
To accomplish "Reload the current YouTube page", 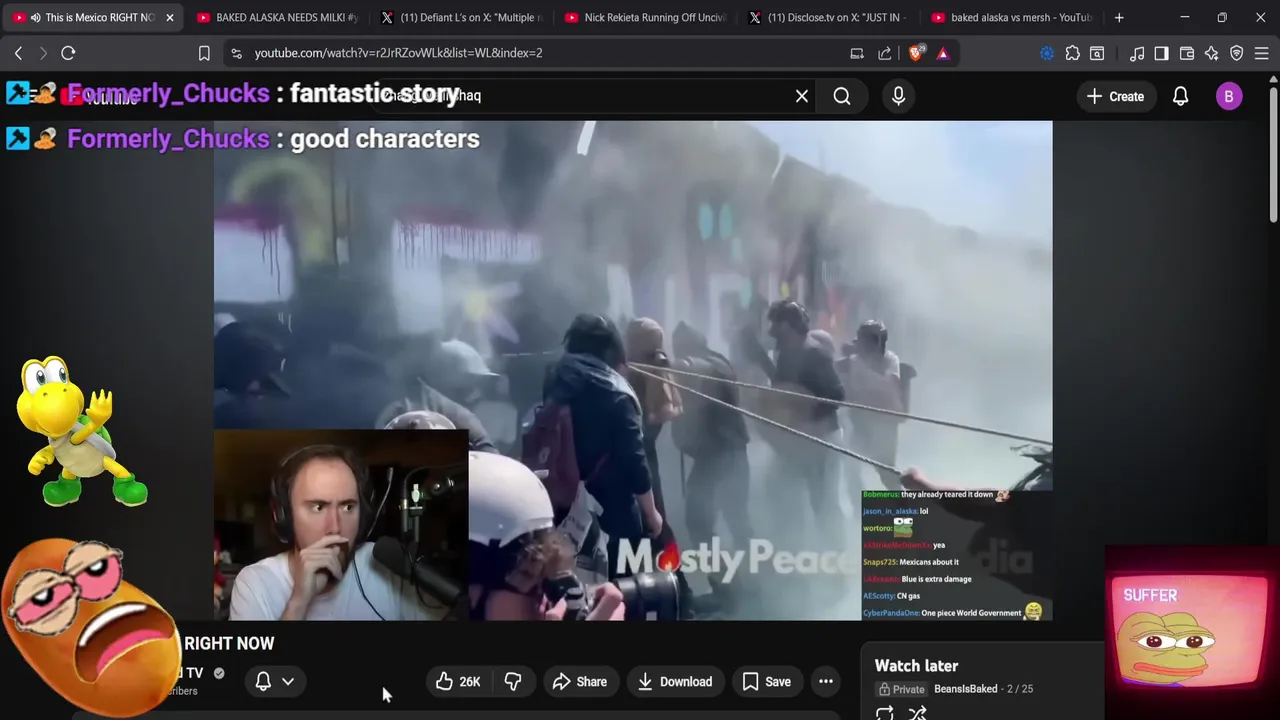I will point(68,53).
